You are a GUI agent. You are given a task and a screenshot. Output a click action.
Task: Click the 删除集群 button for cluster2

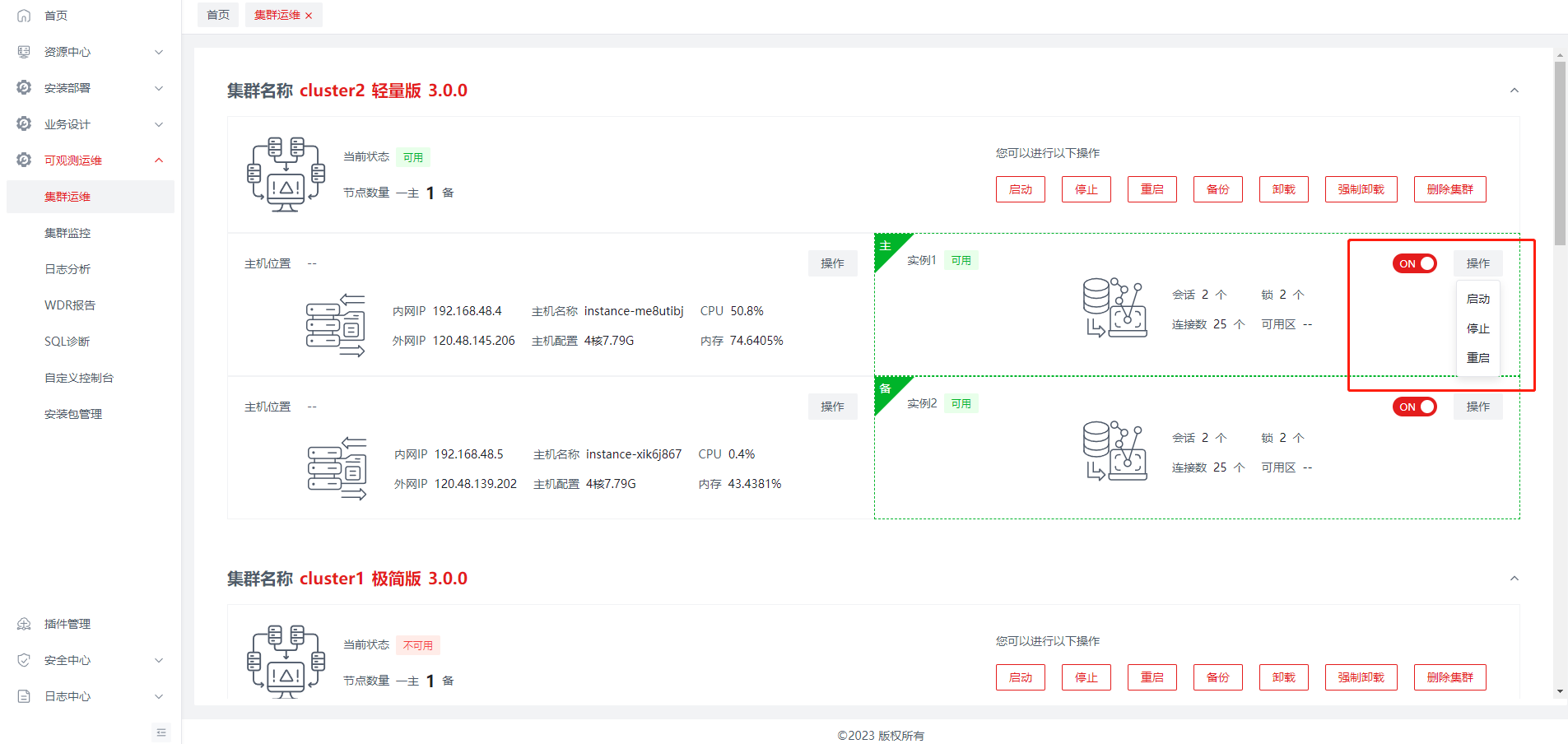pos(1449,189)
